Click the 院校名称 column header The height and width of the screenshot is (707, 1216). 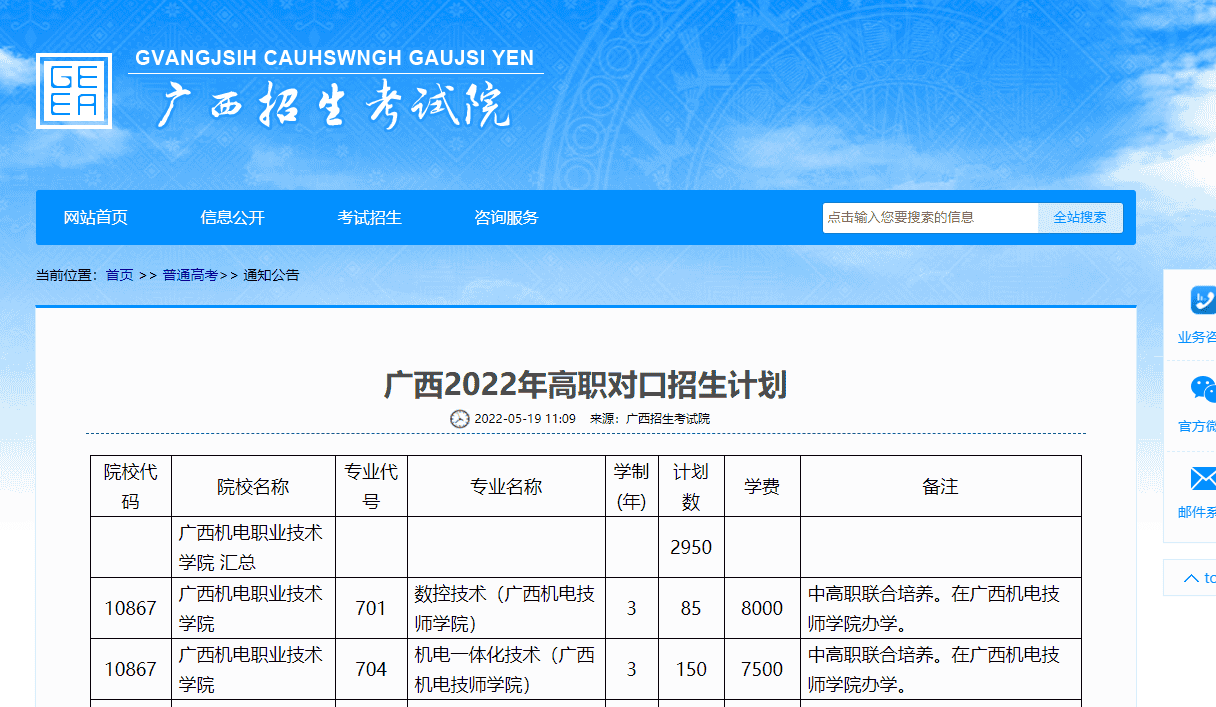click(x=253, y=486)
